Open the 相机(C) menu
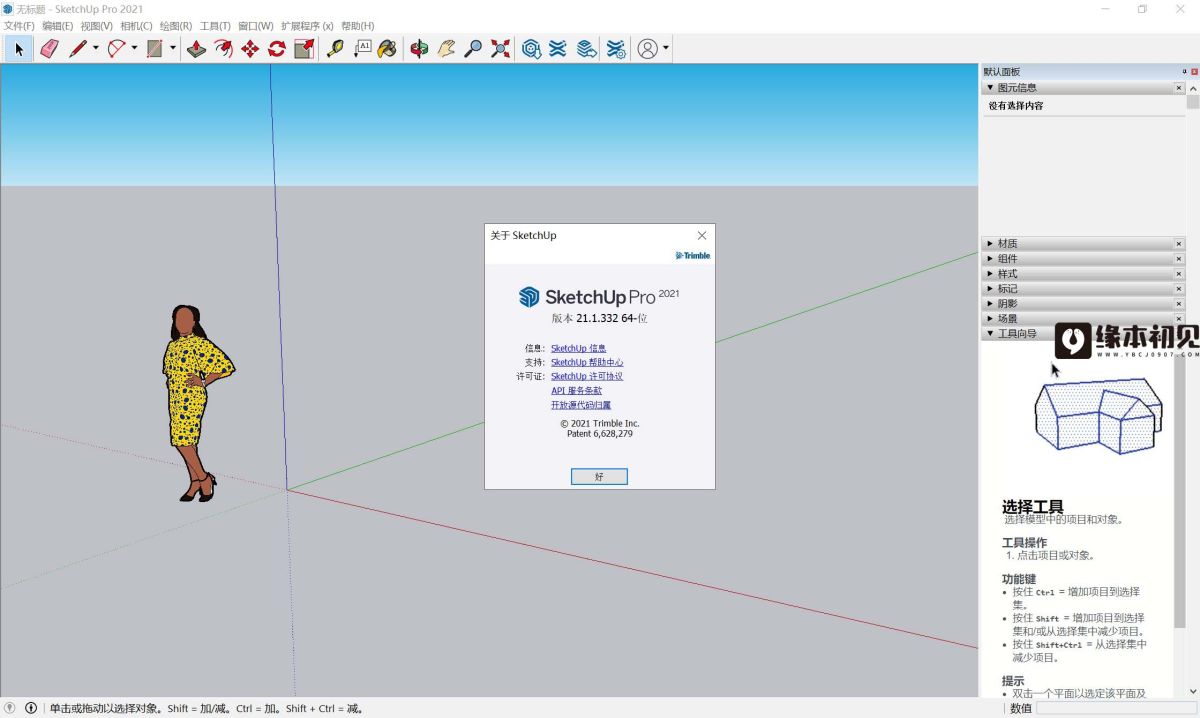Image resolution: width=1200 pixels, height=718 pixels. click(x=137, y=26)
